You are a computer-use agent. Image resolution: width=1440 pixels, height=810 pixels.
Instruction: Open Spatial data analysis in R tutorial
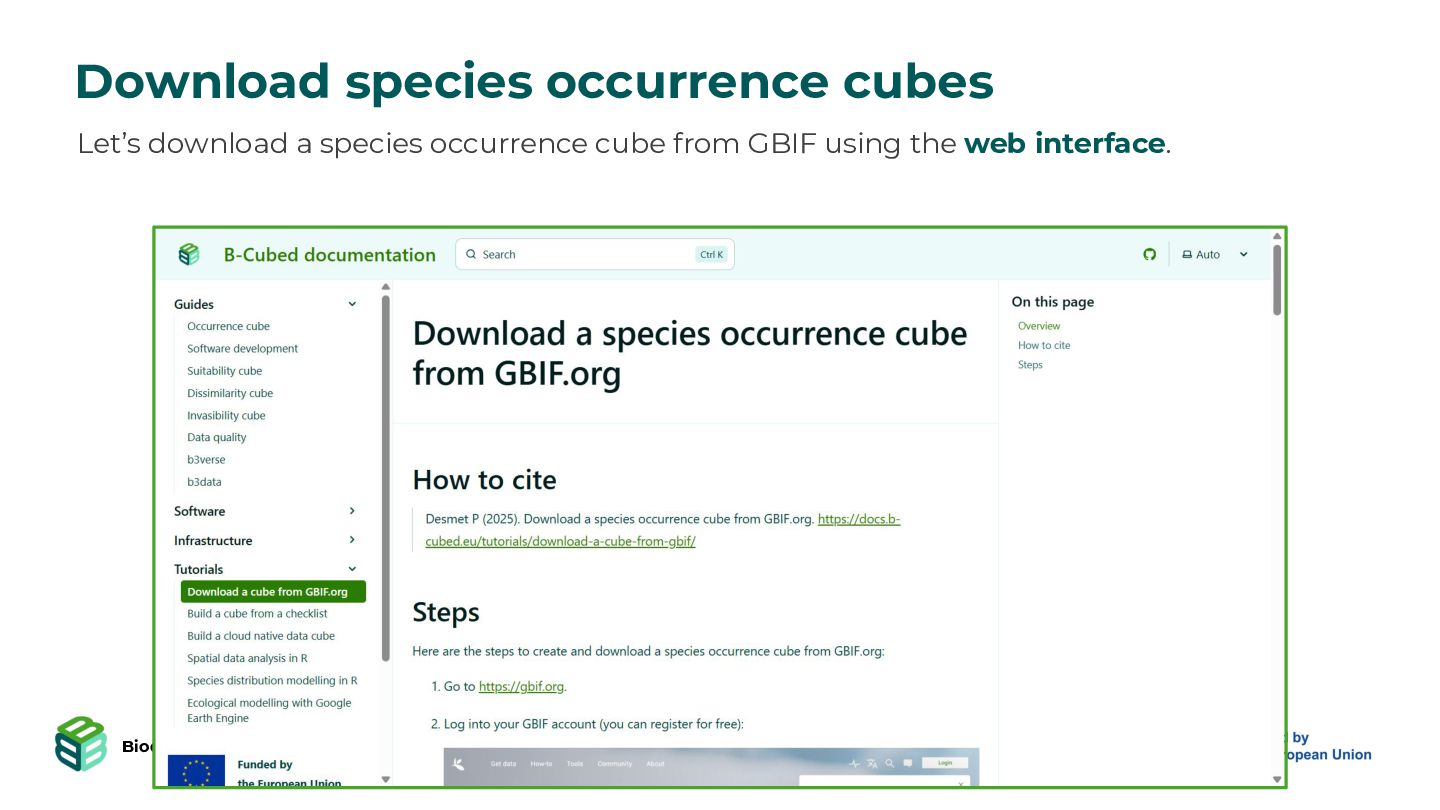coord(247,658)
